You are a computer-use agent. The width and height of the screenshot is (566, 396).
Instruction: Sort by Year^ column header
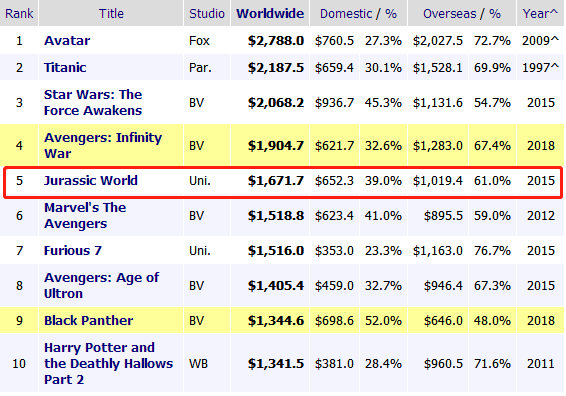pos(540,13)
